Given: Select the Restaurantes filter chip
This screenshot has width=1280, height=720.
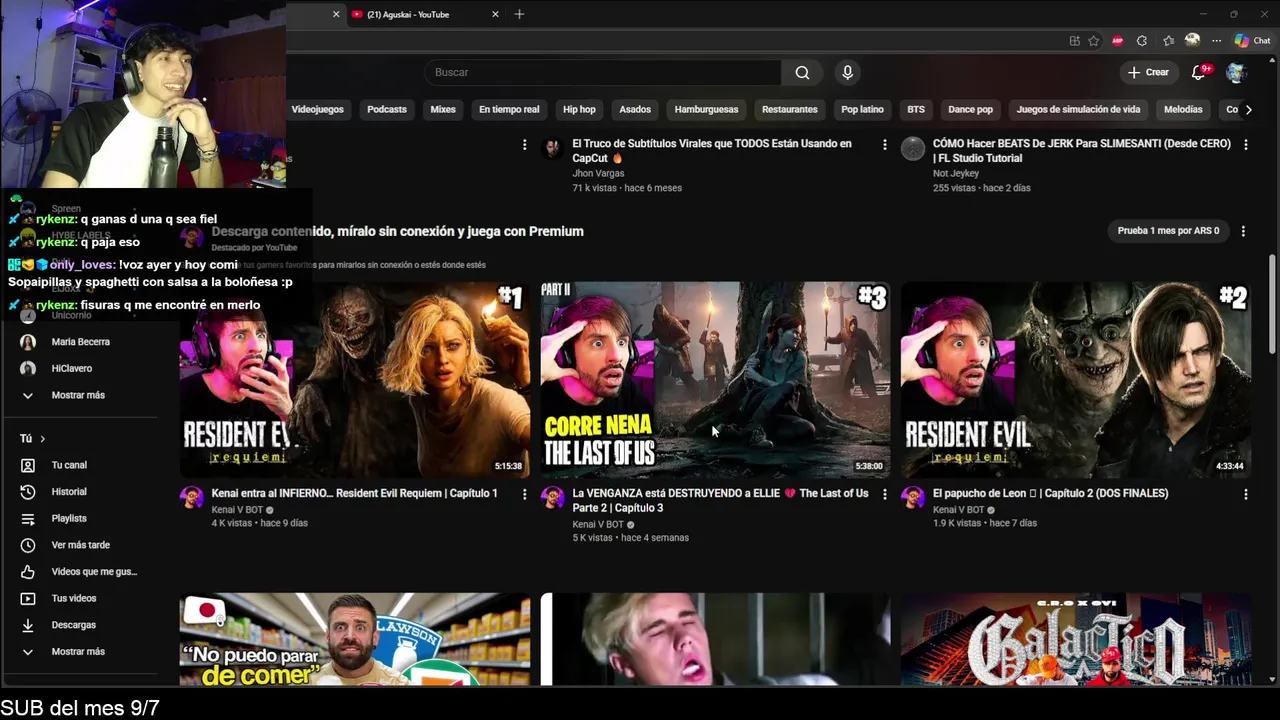Looking at the screenshot, I should [x=790, y=110].
